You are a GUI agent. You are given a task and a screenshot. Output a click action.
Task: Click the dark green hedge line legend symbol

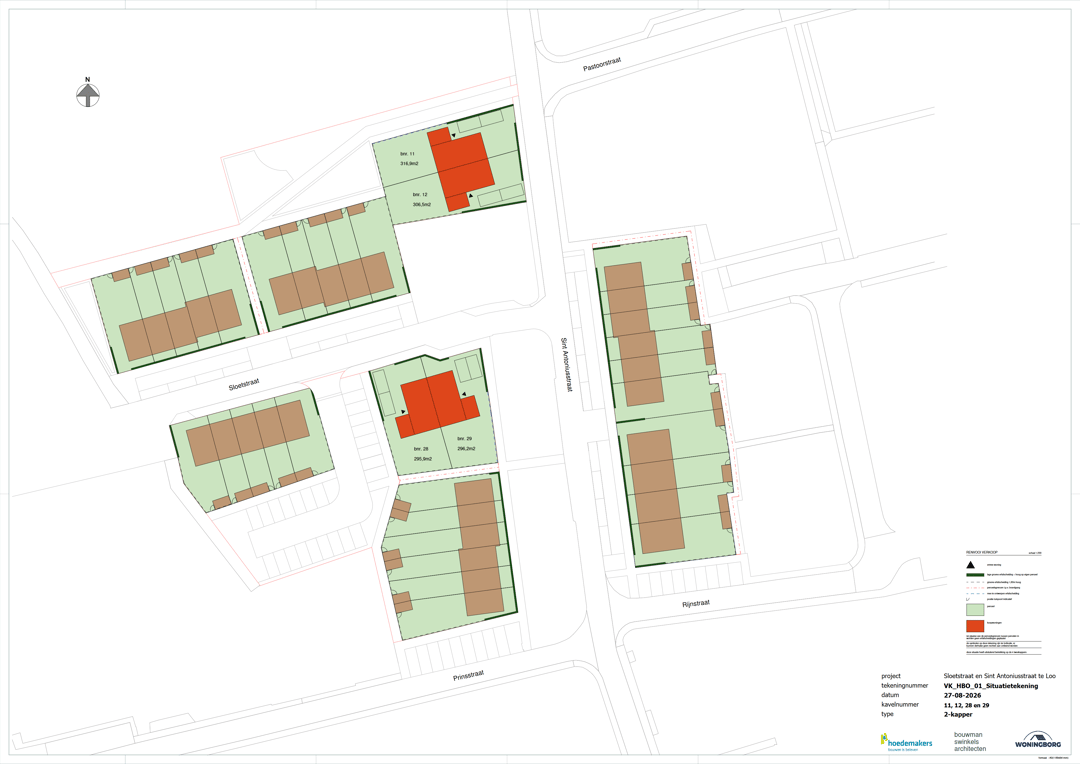[x=975, y=575]
